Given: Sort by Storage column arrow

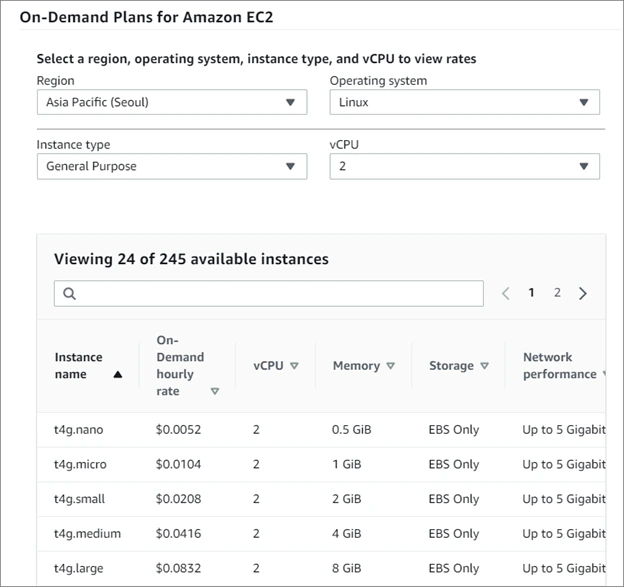Looking at the screenshot, I should (484, 366).
